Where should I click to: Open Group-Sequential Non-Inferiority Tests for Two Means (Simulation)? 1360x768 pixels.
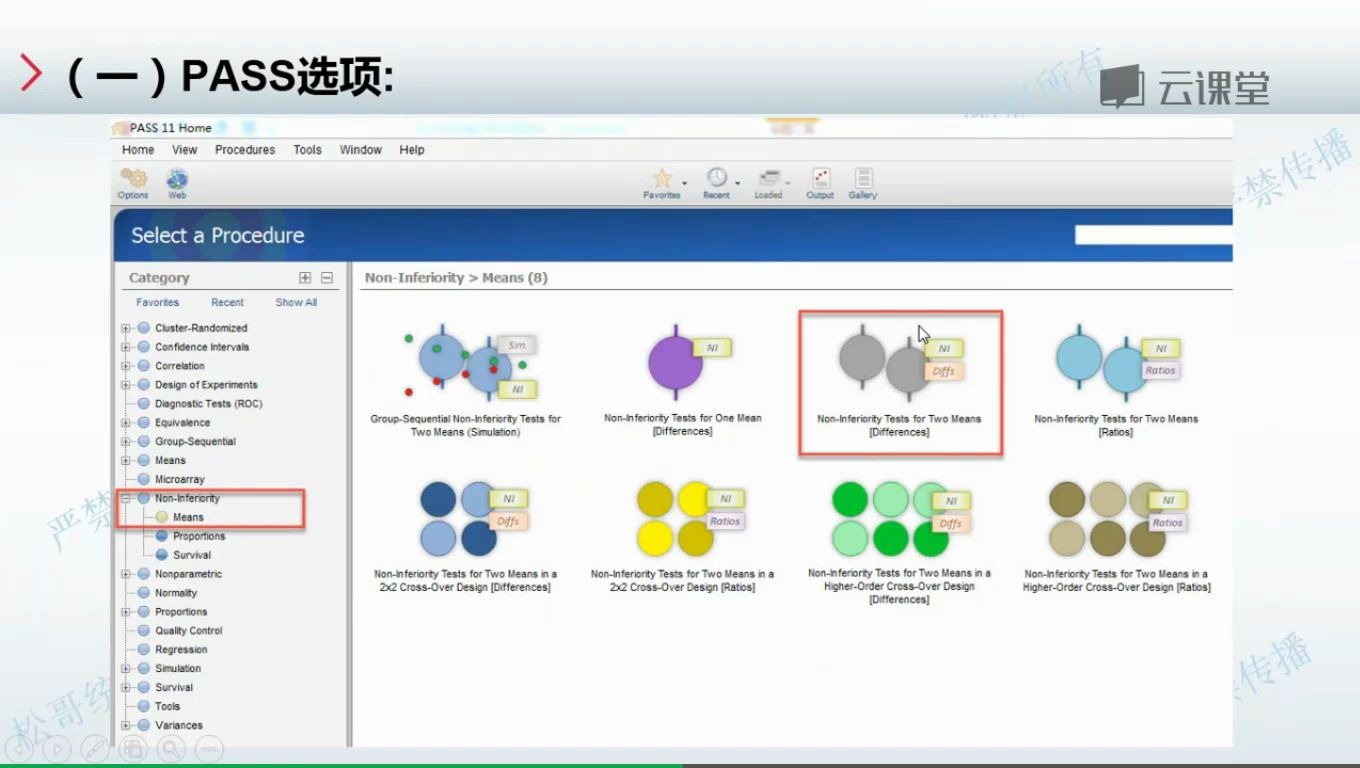coord(466,380)
